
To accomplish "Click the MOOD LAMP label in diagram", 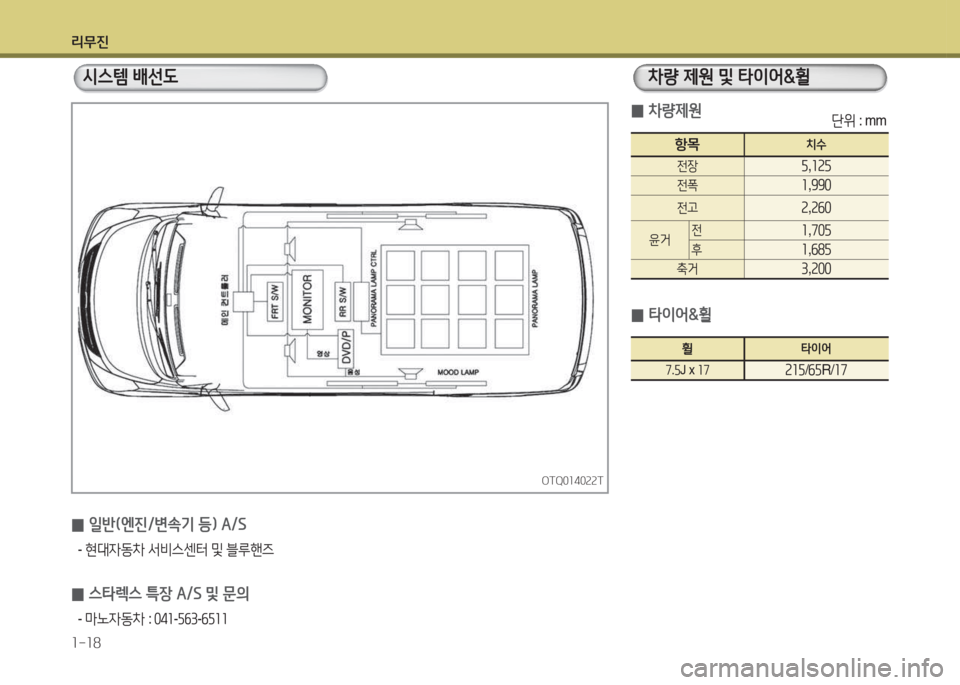I will [459, 371].
